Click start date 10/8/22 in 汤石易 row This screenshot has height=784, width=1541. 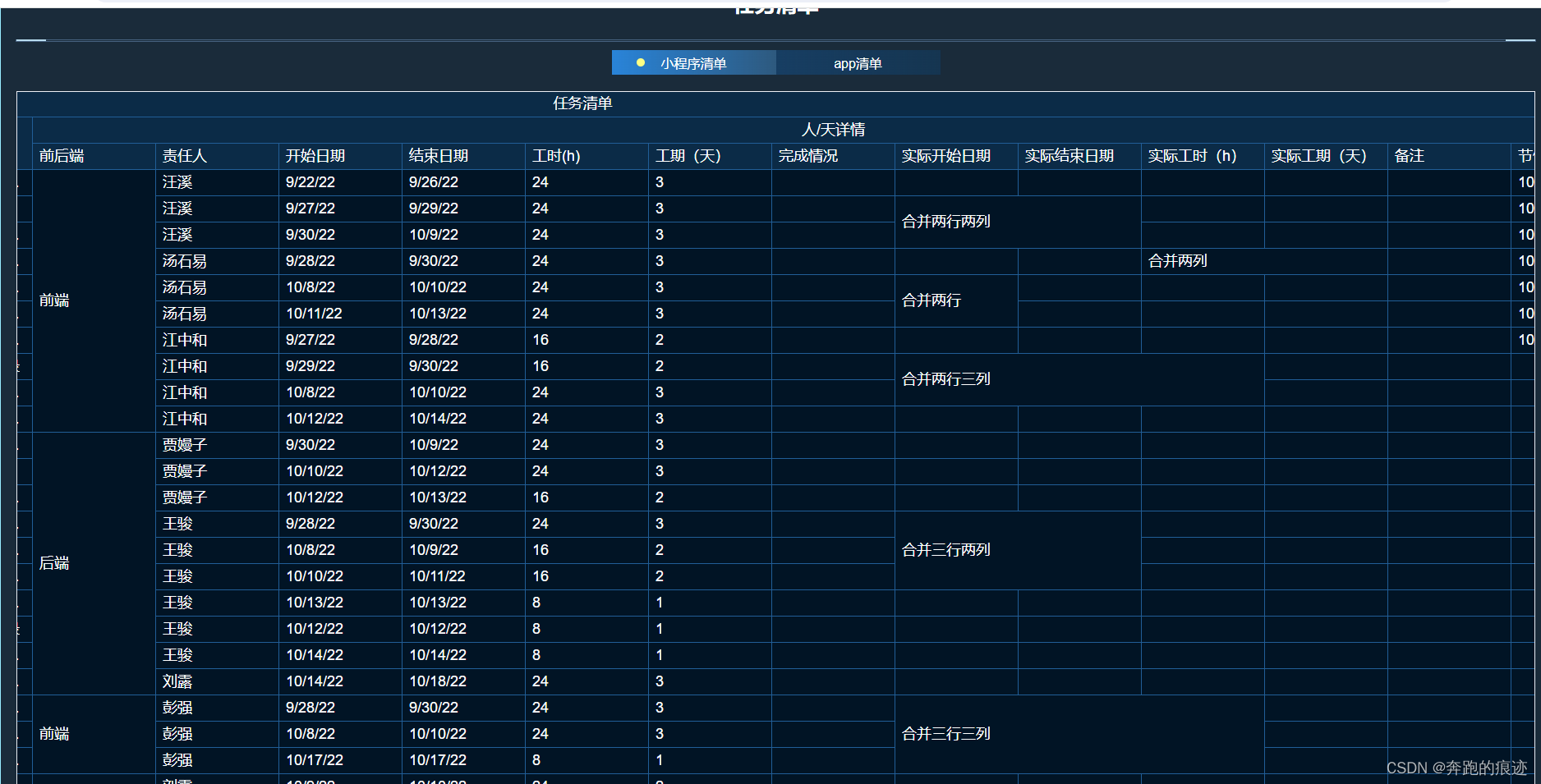(x=310, y=287)
